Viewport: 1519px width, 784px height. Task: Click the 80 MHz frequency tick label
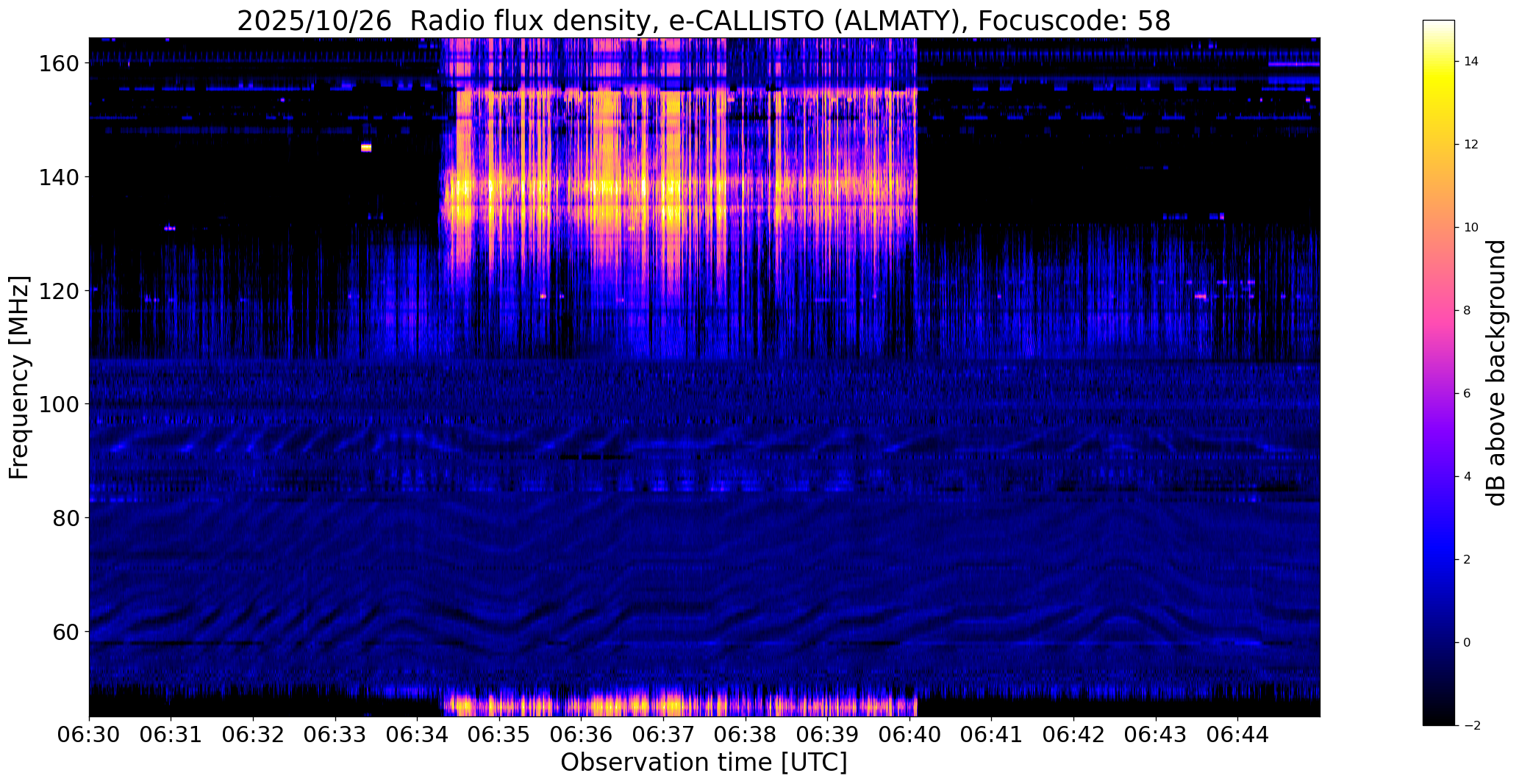(x=65, y=518)
